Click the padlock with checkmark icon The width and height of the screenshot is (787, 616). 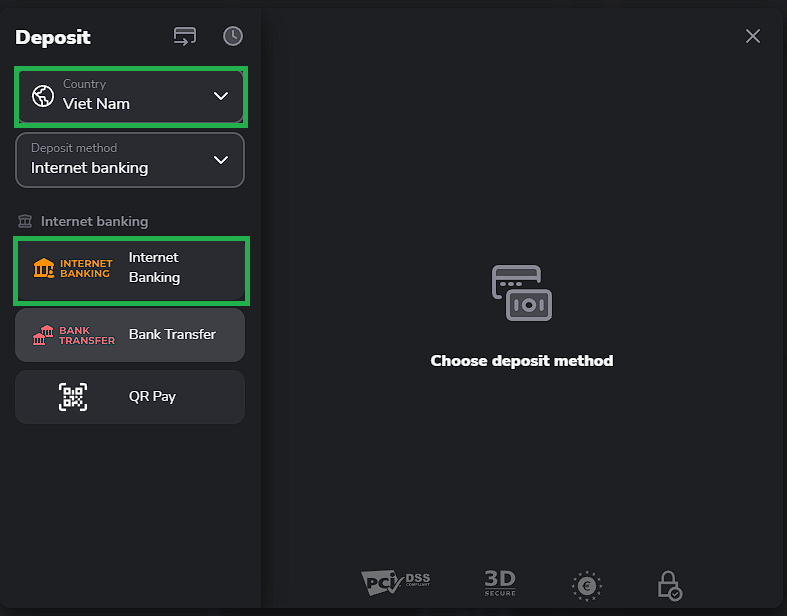click(668, 585)
